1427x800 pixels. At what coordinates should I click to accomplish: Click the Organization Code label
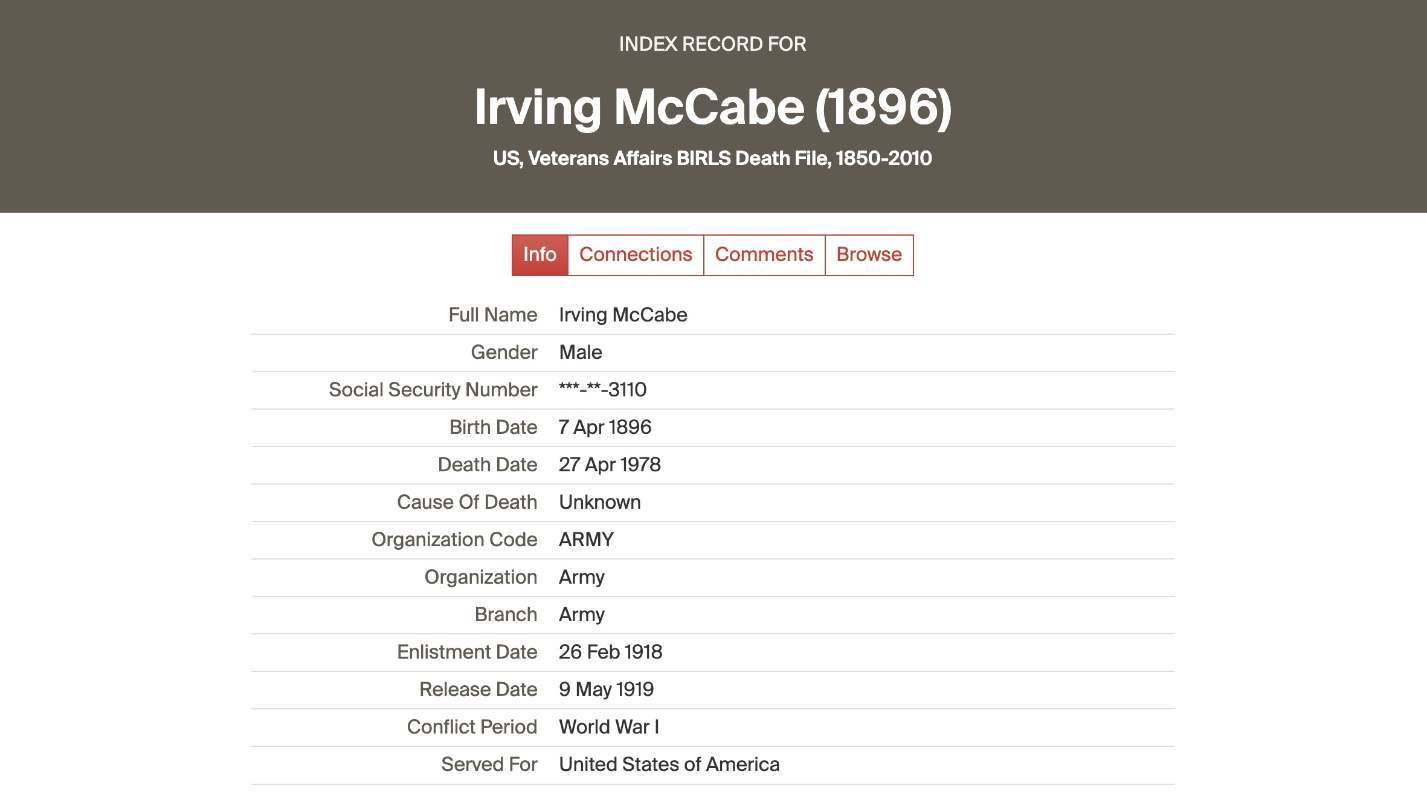(x=454, y=540)
